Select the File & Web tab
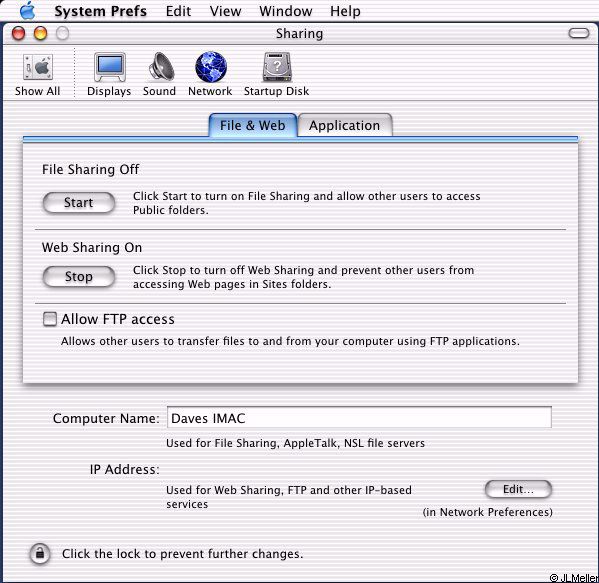Image resolution: width=599 pixels, height=583 pixels. coord(253,125)
